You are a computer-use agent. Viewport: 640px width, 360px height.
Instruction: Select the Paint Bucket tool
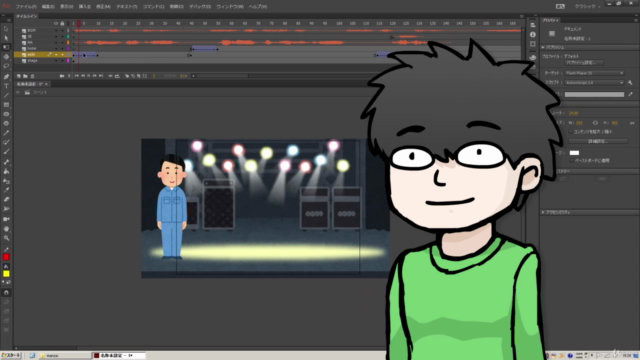6,171
